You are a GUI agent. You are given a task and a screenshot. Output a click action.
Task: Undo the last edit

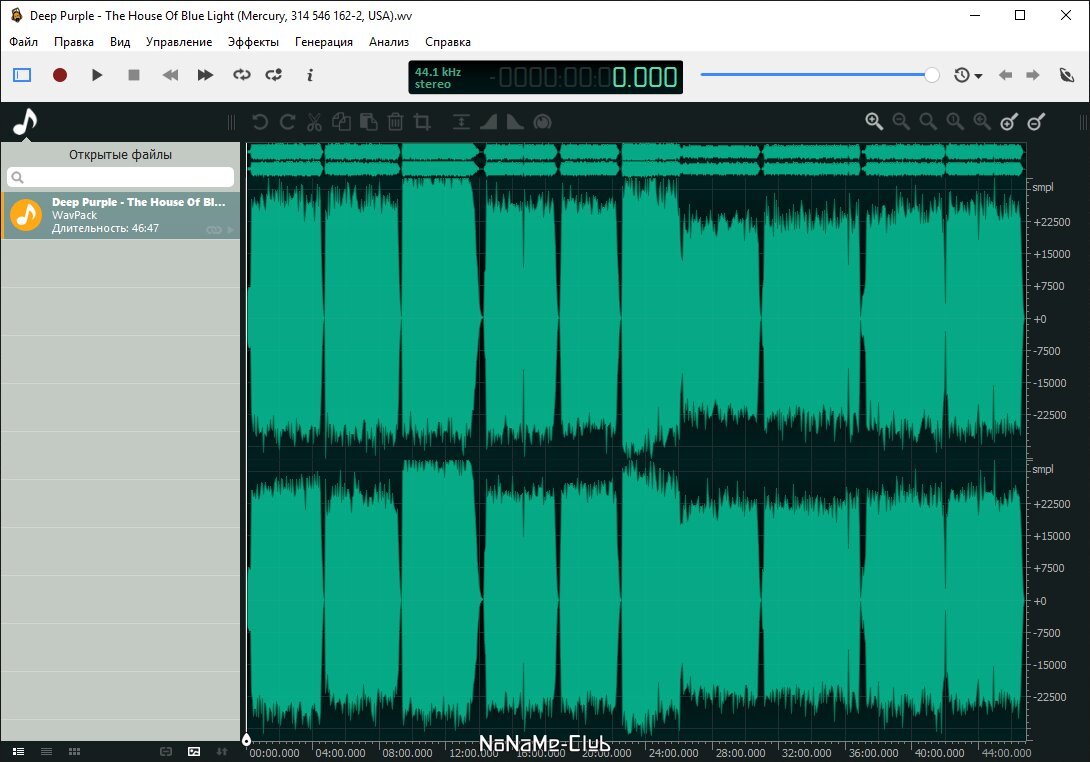click(260, 122)
